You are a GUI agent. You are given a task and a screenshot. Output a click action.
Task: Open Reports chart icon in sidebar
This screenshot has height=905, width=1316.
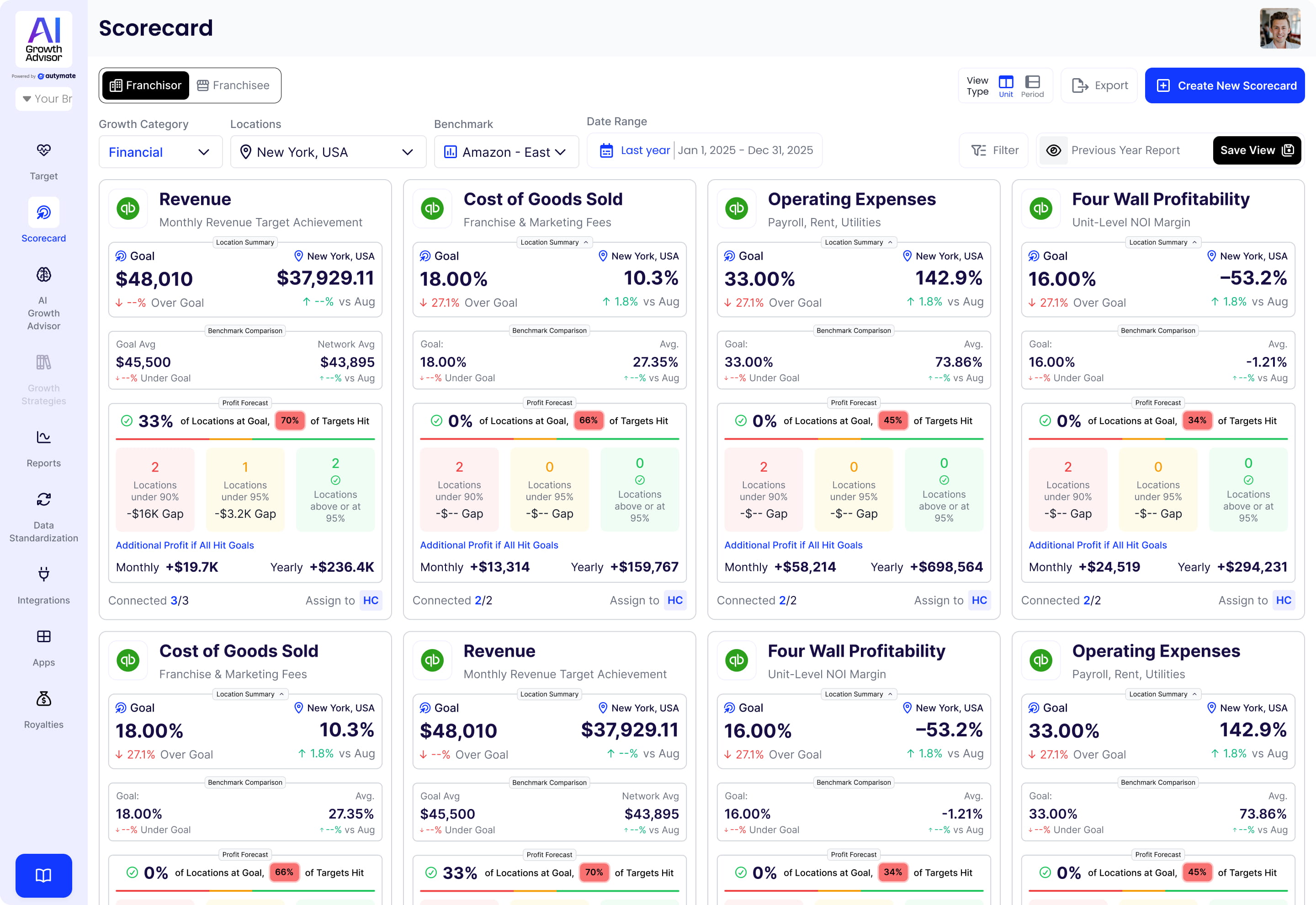44,438
